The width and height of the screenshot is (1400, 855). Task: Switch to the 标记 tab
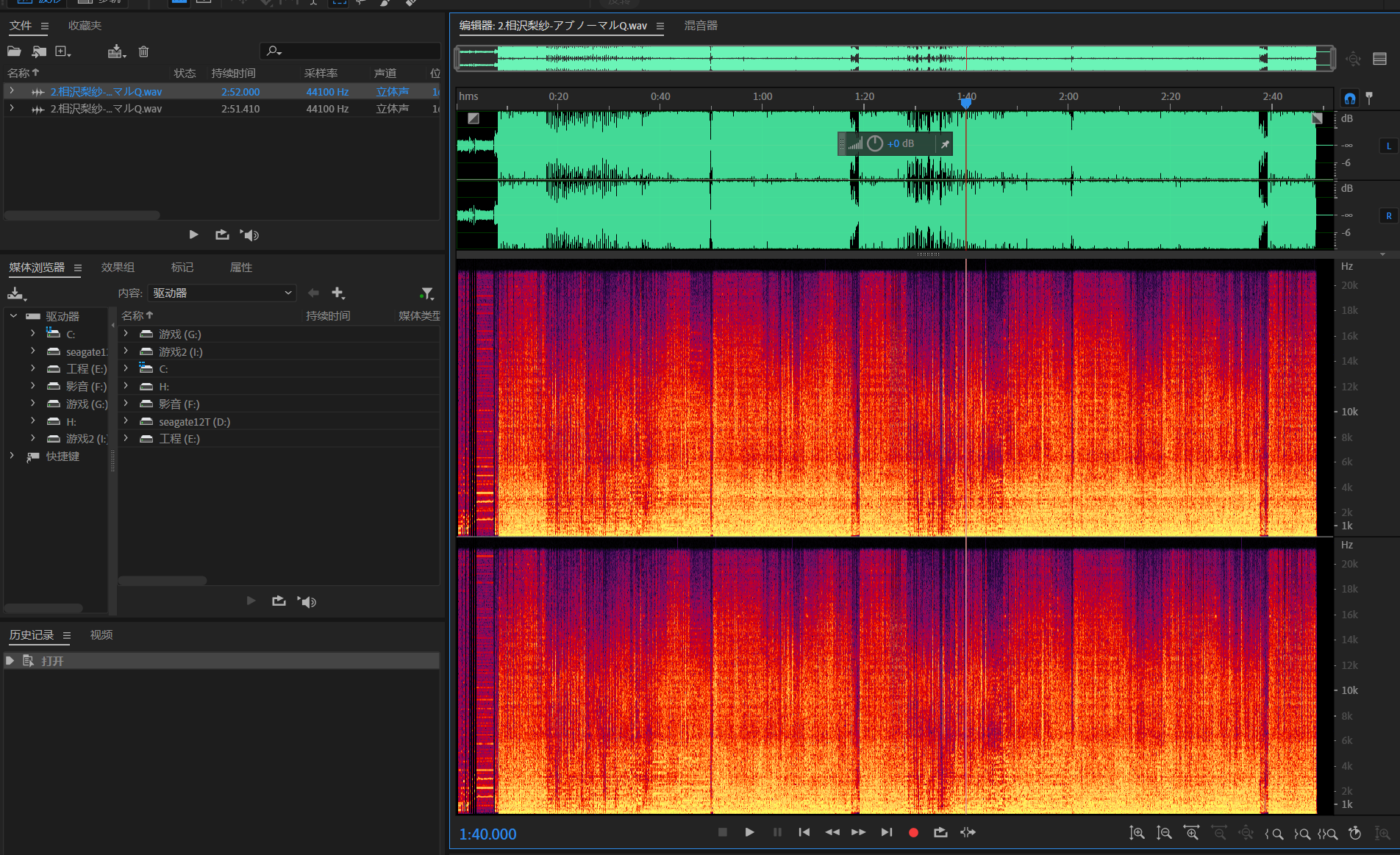(182, 268)
